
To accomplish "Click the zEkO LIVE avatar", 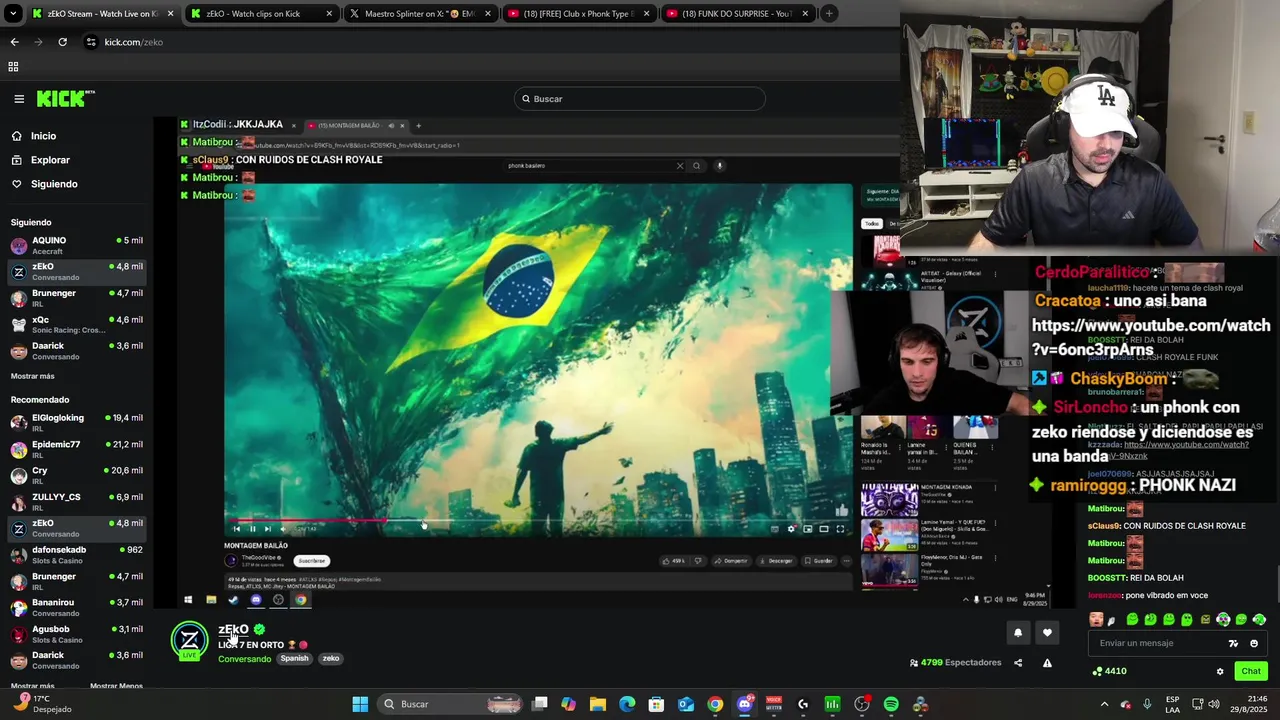I will (x=189, y=641).
